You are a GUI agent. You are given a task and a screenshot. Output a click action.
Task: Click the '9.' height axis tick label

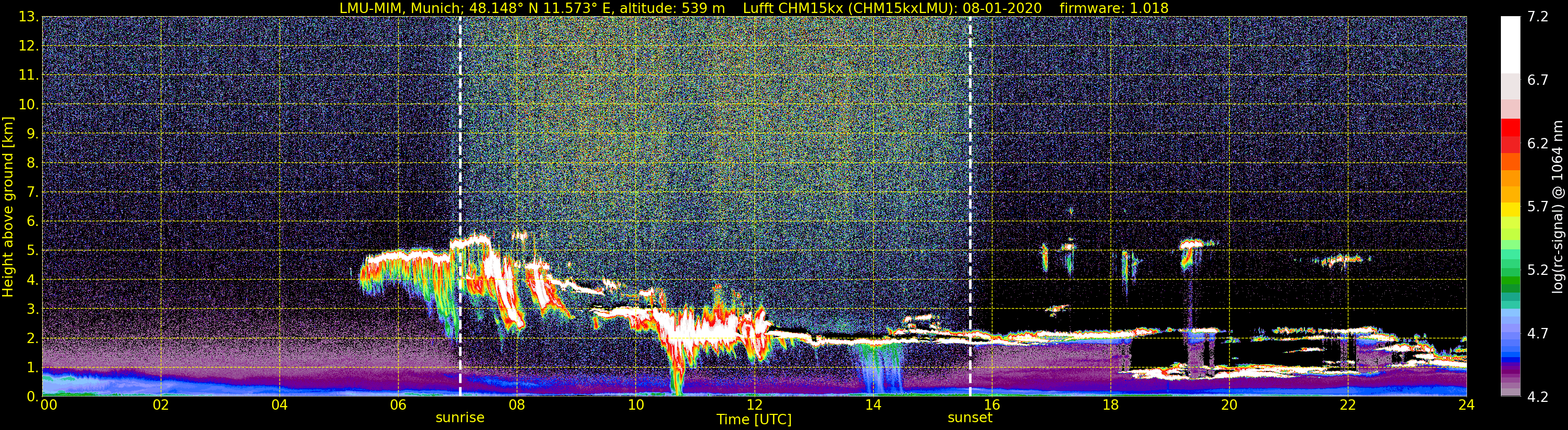coord(32,134)
